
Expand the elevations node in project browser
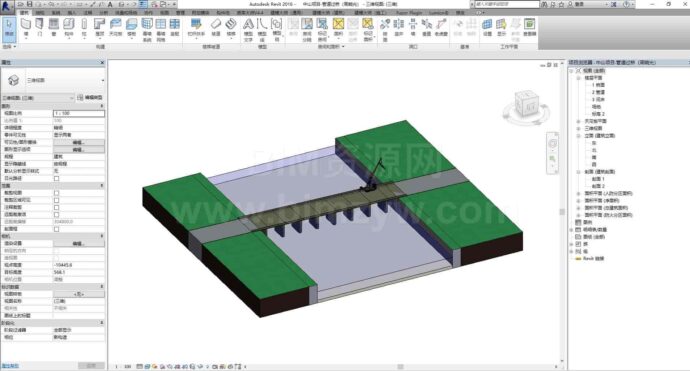point(579,136)
